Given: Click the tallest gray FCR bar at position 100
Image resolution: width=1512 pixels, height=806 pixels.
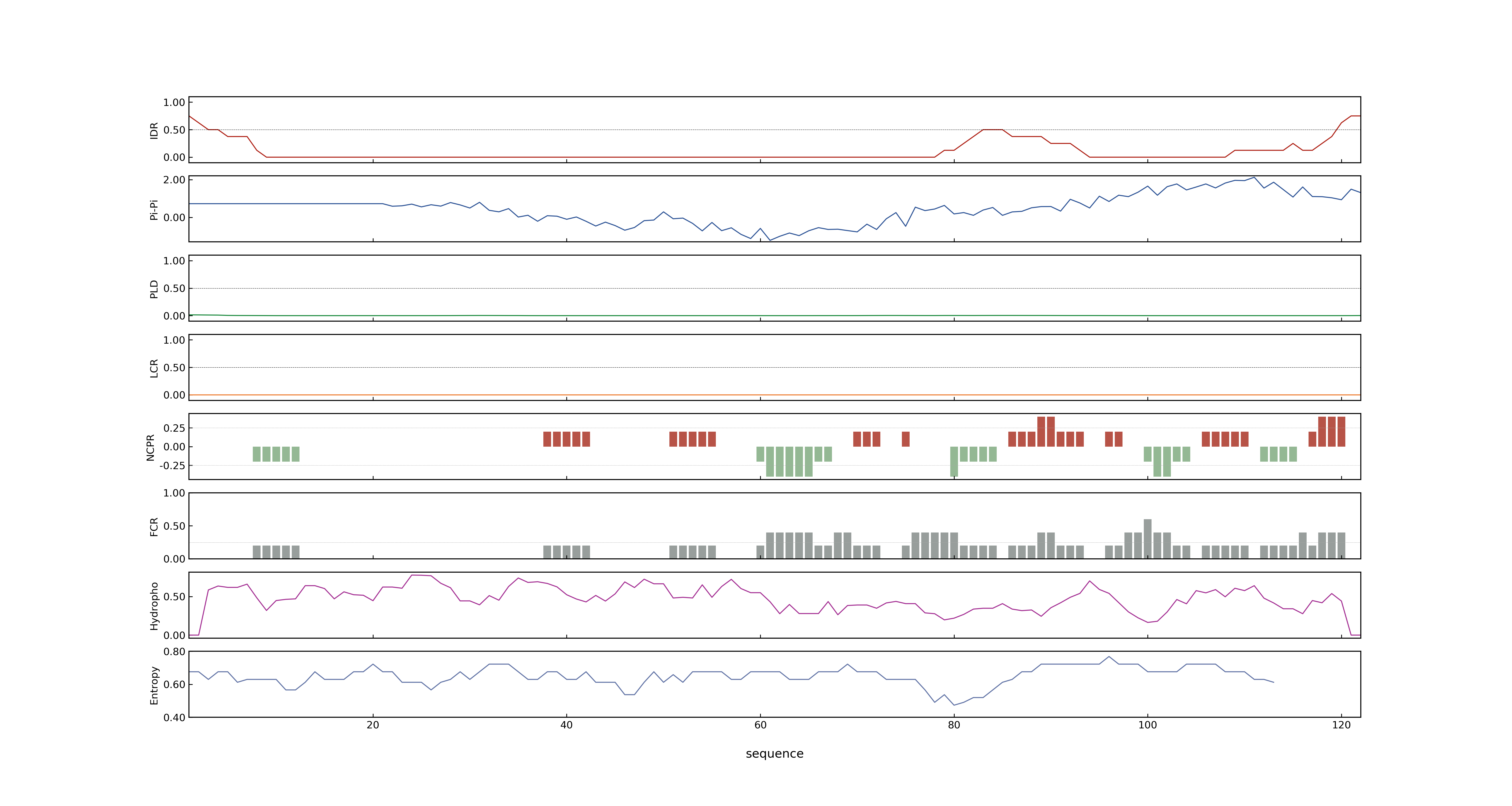Looking at the screenshot, I should (x=1147, y=539).
